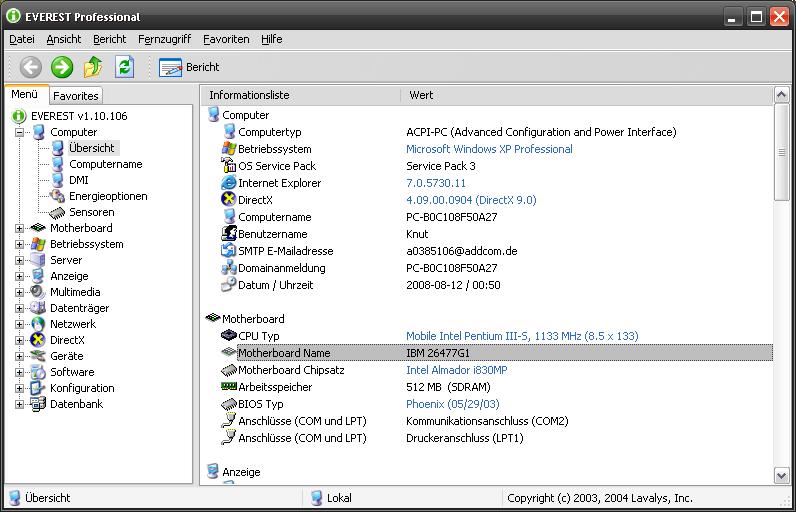Screen dimensions: 796x512
Task: Open the DMI tree entry
Action: coord(79,180)
